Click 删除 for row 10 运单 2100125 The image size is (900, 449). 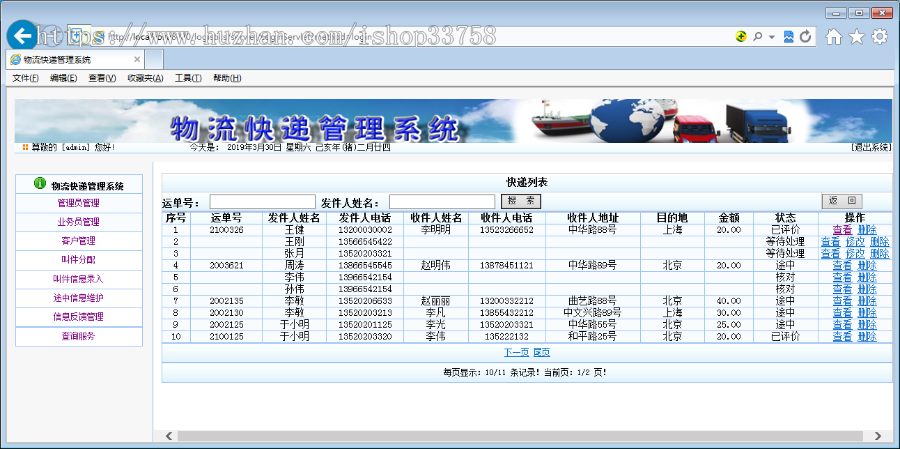[x=867, y=336]
